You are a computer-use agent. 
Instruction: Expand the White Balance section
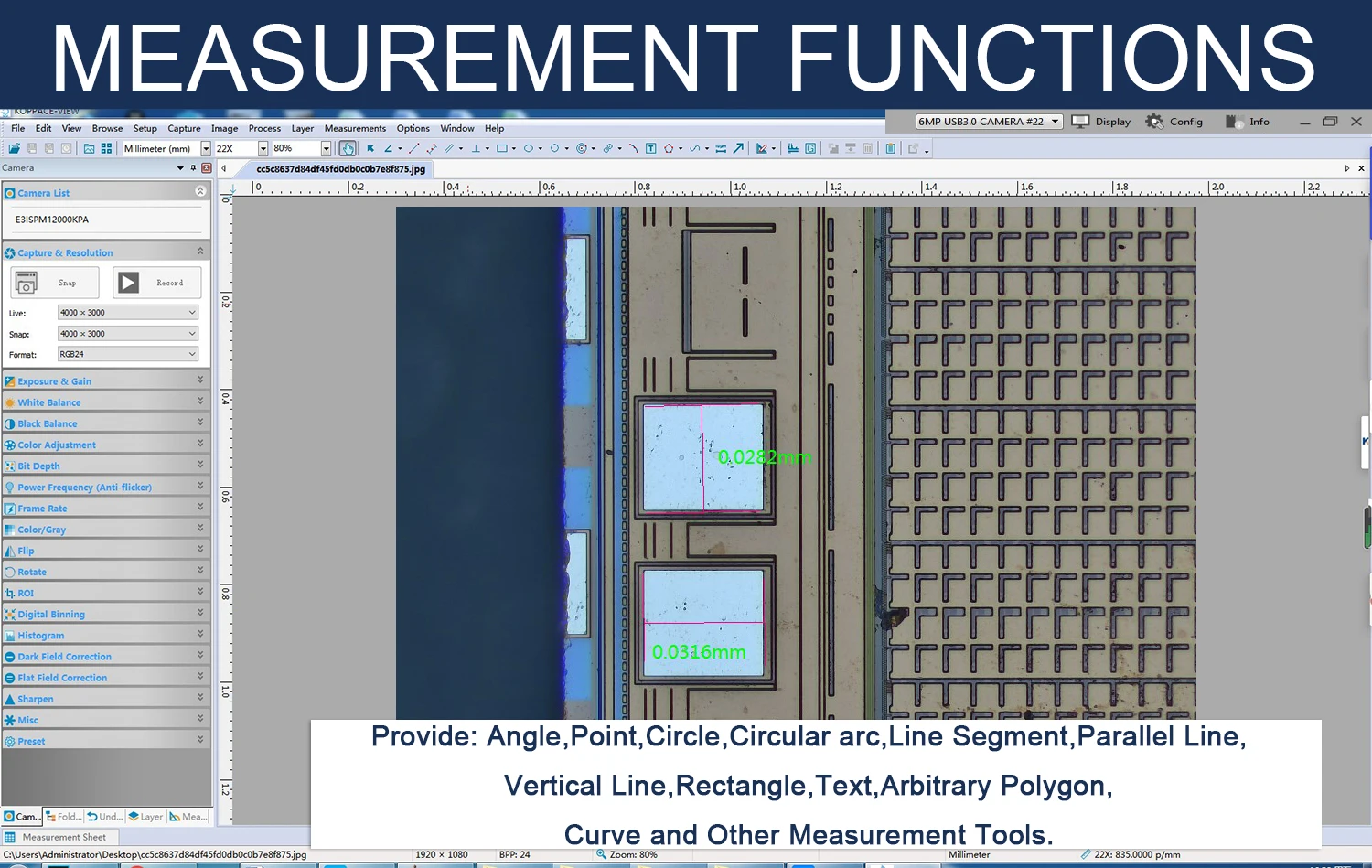(x=106, y=402)
